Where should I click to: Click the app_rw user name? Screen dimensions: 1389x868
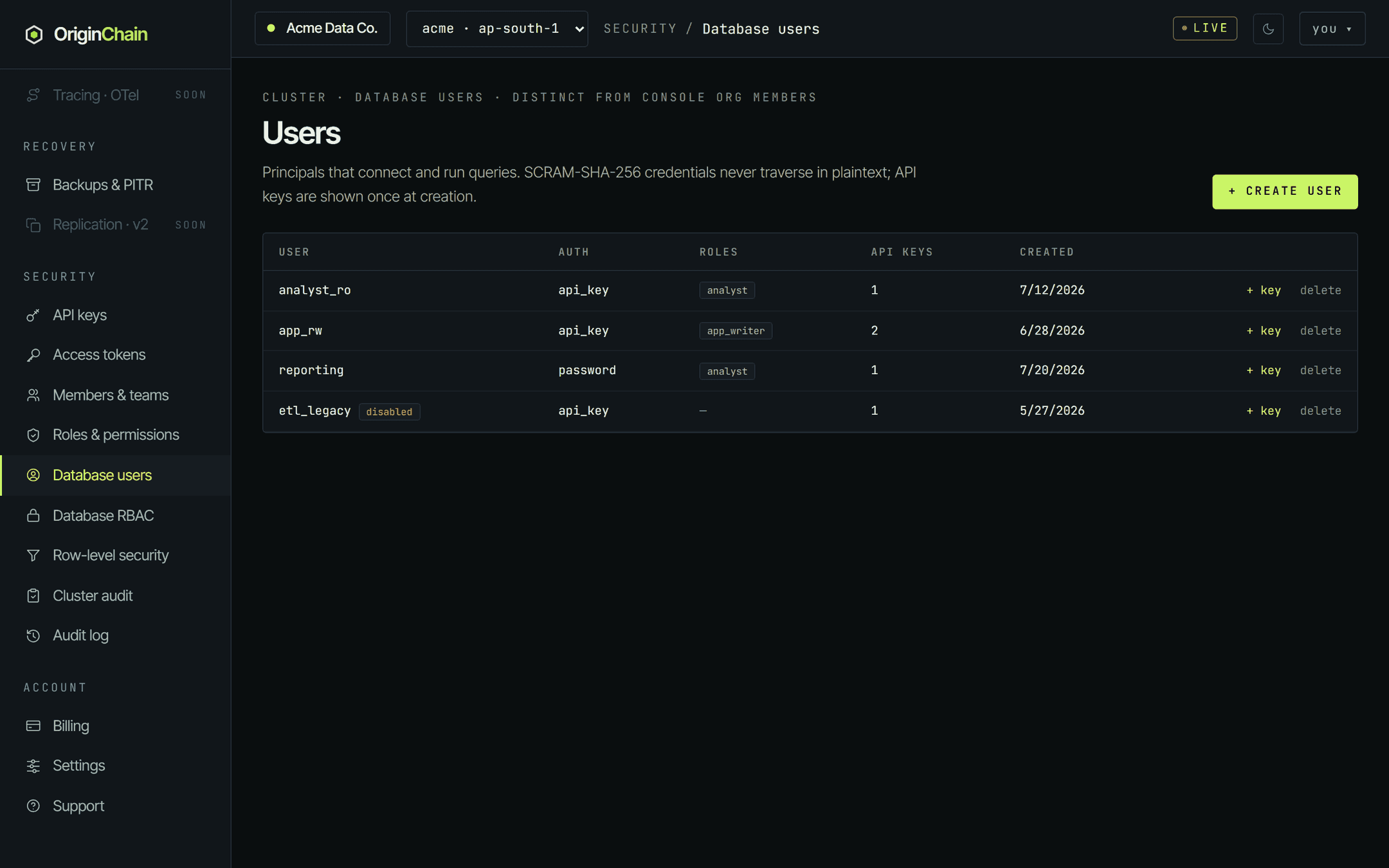(300, 331)
